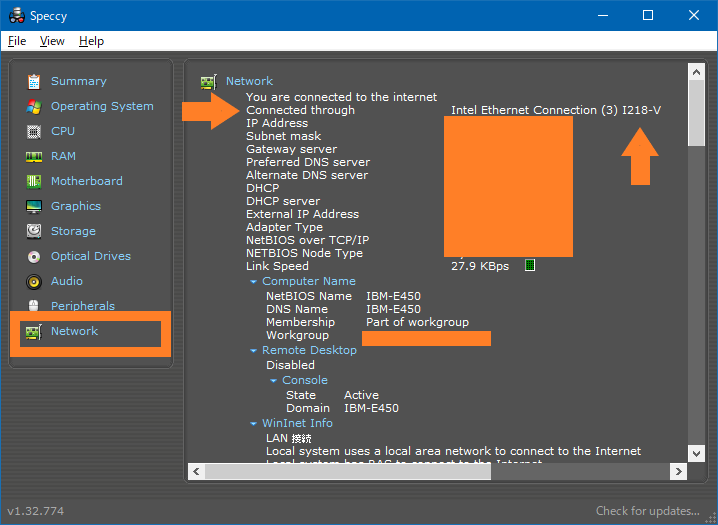Image resolution: width=718 pixels, height=525 pixels.
Task: Click the NetBIOS Name row label
Action: (x=309, y=296)
